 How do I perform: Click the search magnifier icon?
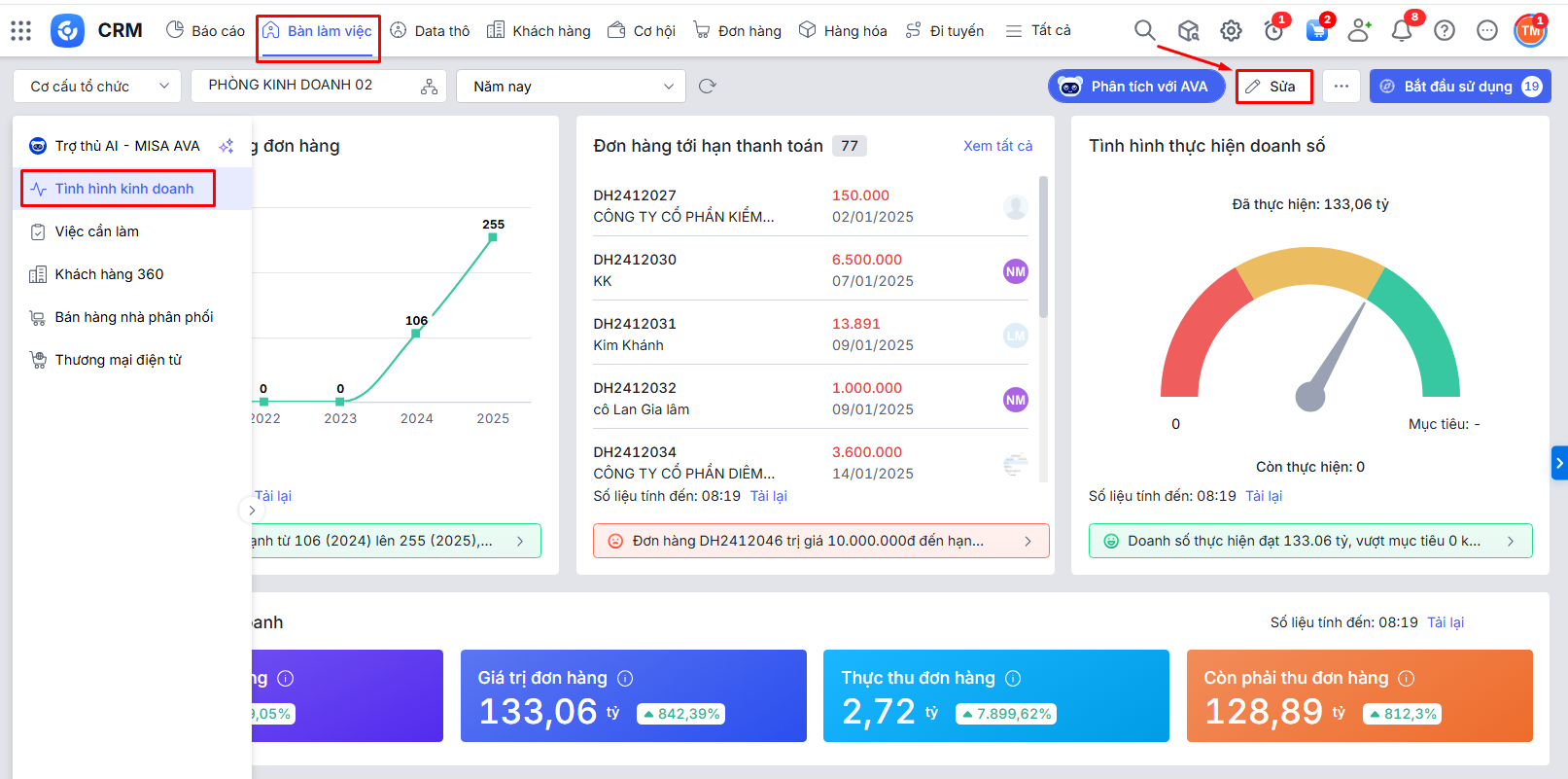click(1144, 31)
